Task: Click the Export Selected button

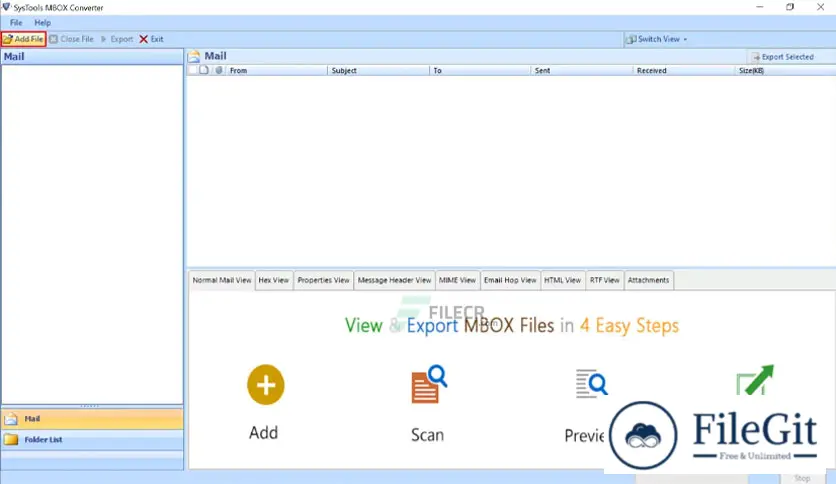Action: (x=783, y=57)
